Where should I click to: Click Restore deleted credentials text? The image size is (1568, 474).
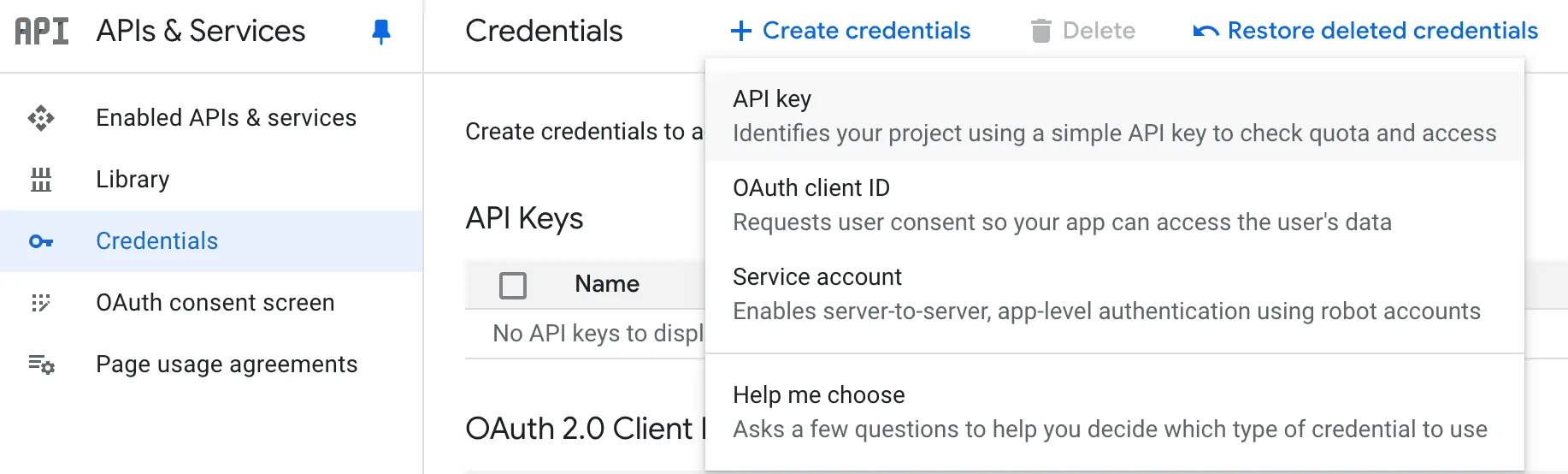[1382, 32]
